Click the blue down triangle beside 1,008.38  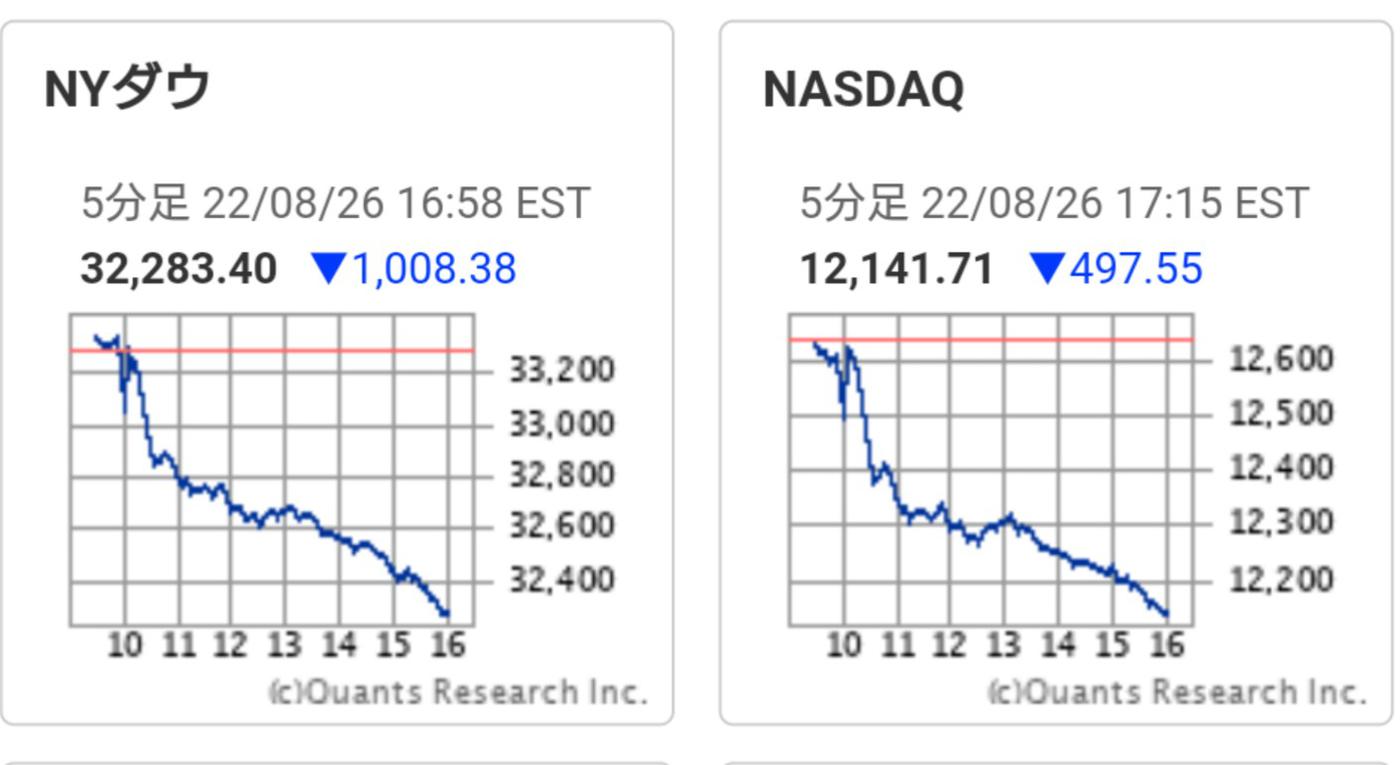[x=329, y=268]
